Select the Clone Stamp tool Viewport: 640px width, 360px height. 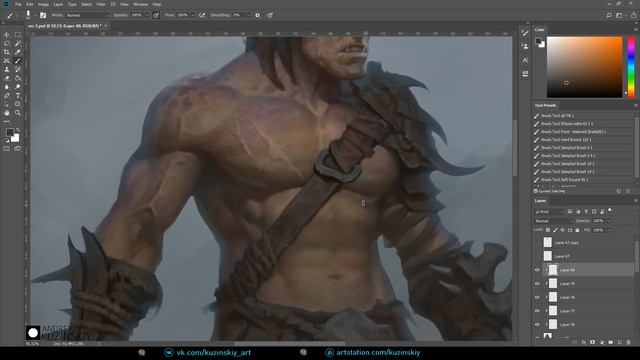tap(7, 69)
